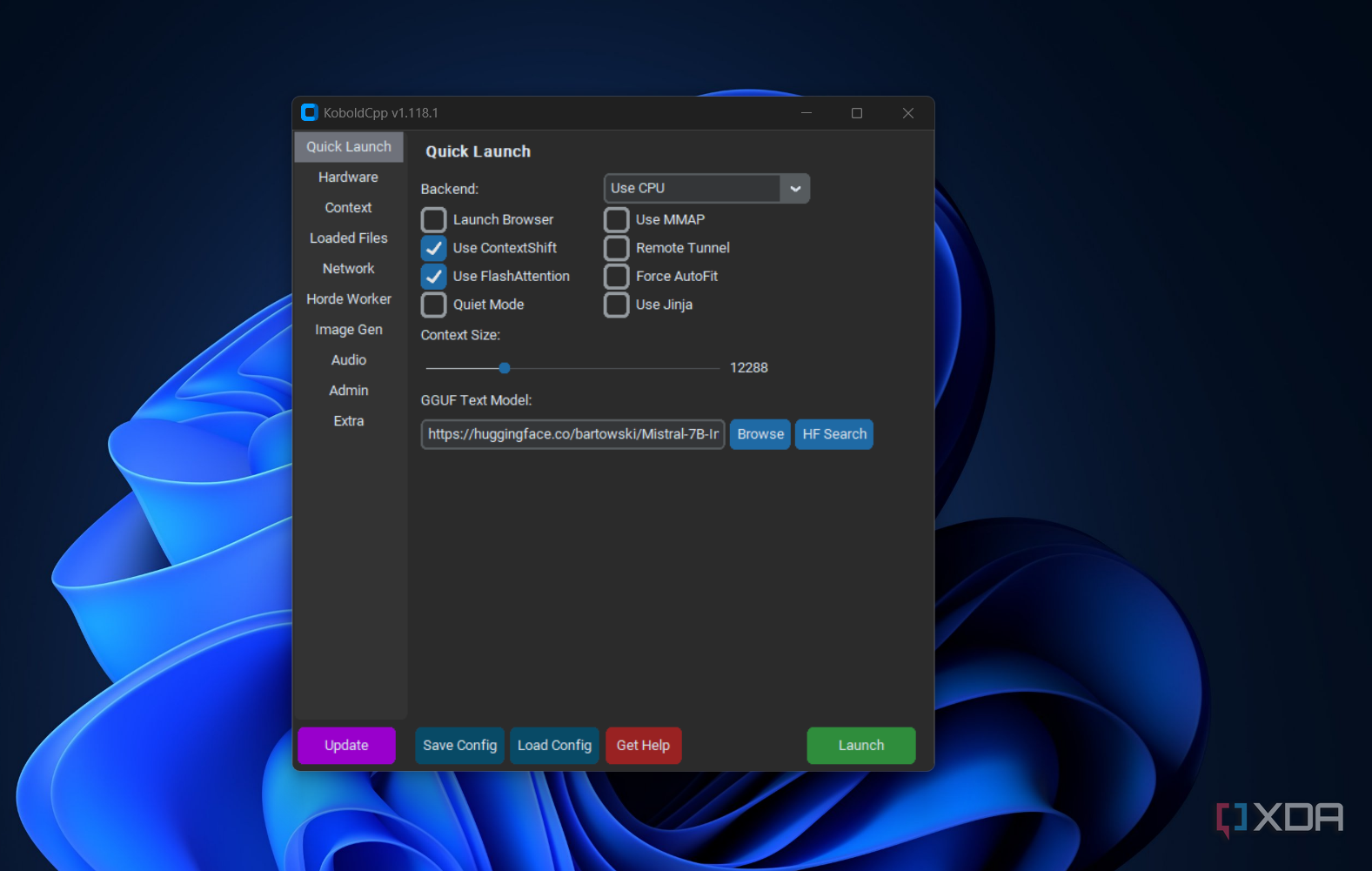Enable the Use Jinja checkbox

pyautogui.click(x=617, y=305)
